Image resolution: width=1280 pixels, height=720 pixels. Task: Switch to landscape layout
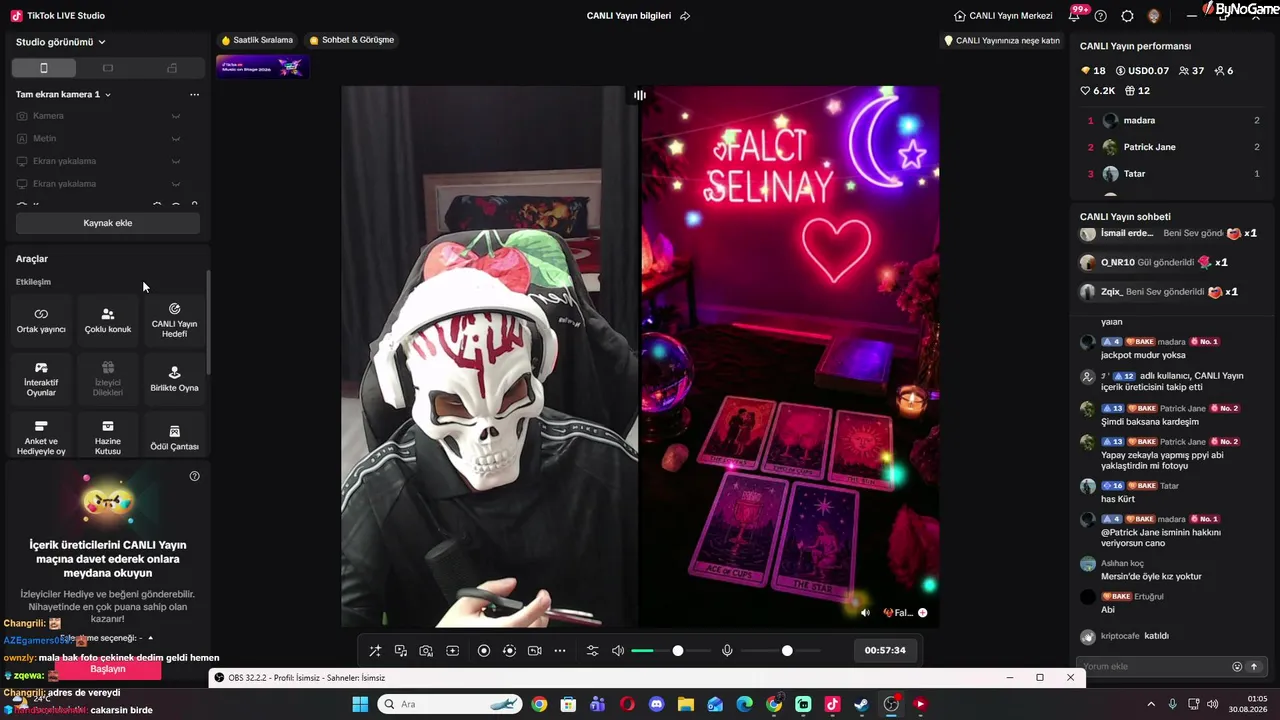coord(108,68)
